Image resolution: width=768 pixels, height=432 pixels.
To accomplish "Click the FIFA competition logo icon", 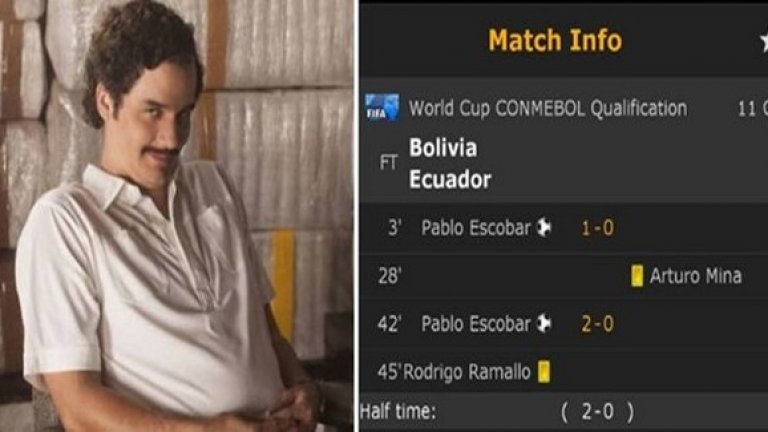I will click(382, 107).
